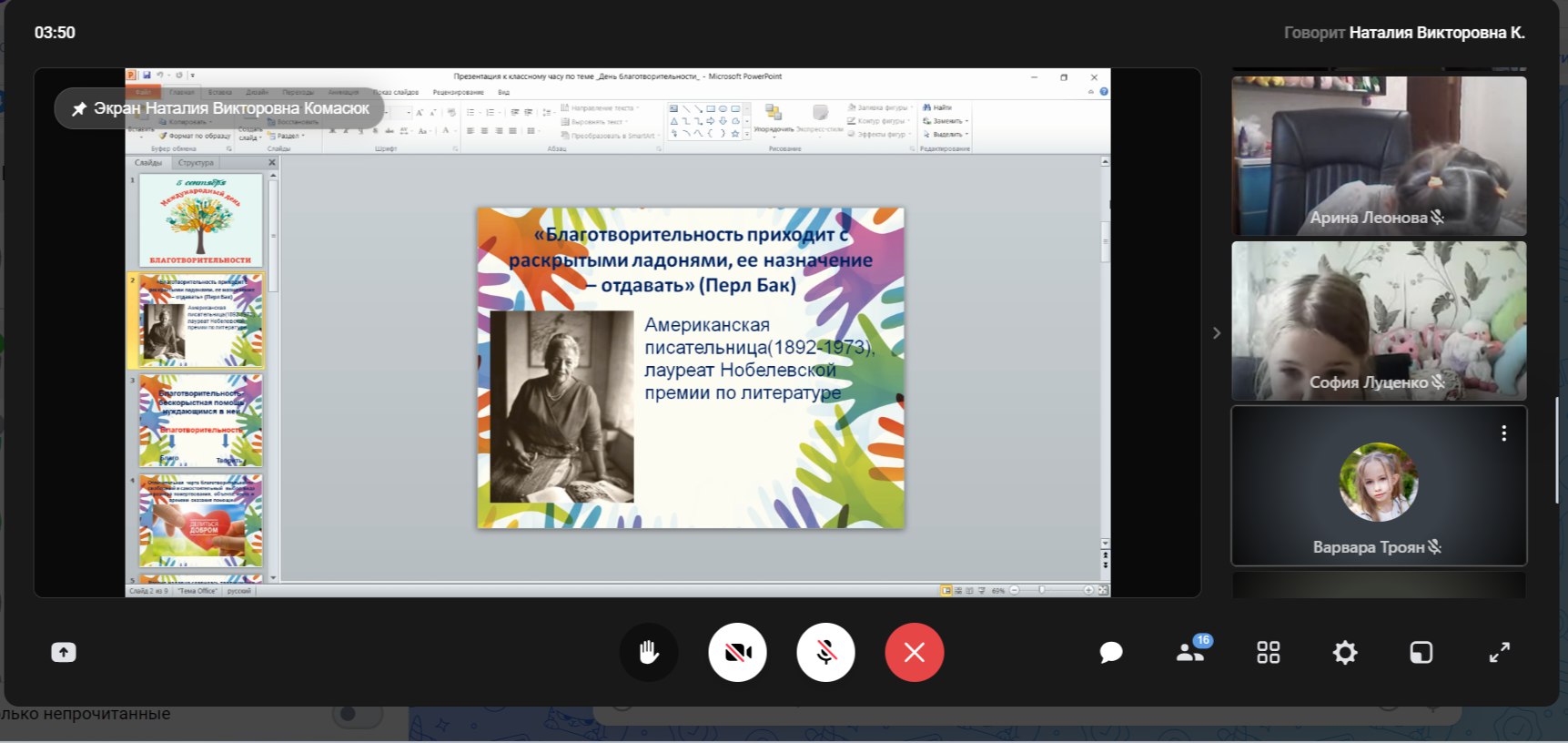This screenshot has height=743, width=1568.
Task: Switch to Slide Sorter view in status bar
Action: tap(957, 590)
